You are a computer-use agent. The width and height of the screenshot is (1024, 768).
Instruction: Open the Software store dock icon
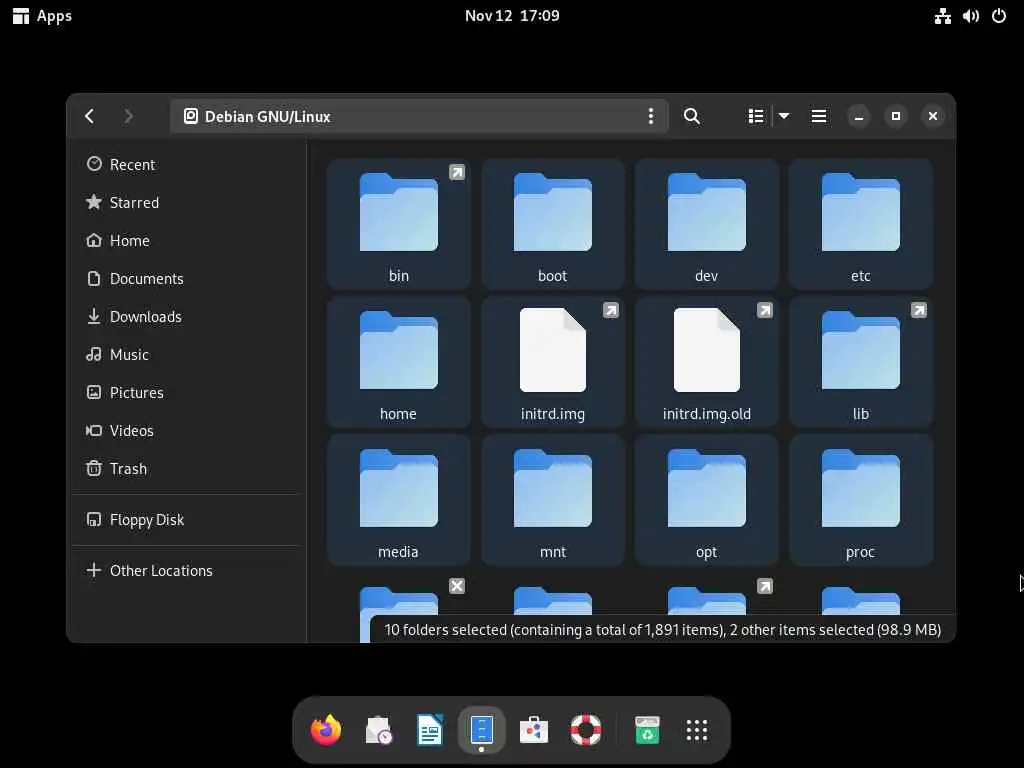pos(534,729)
